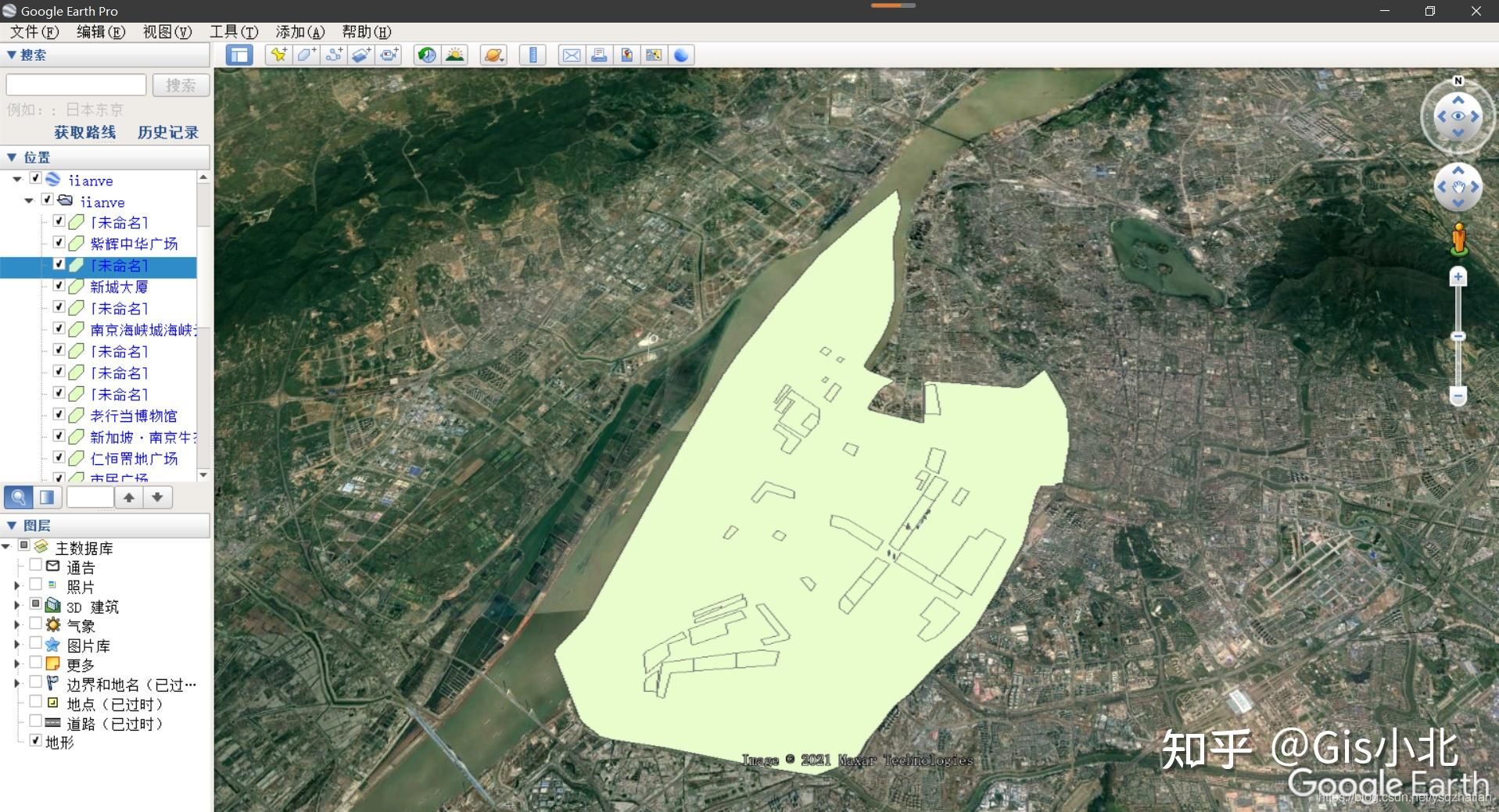Open the 获取路线 directions link
Viewport: 1499px width, 812px height.
click(85, 132)
